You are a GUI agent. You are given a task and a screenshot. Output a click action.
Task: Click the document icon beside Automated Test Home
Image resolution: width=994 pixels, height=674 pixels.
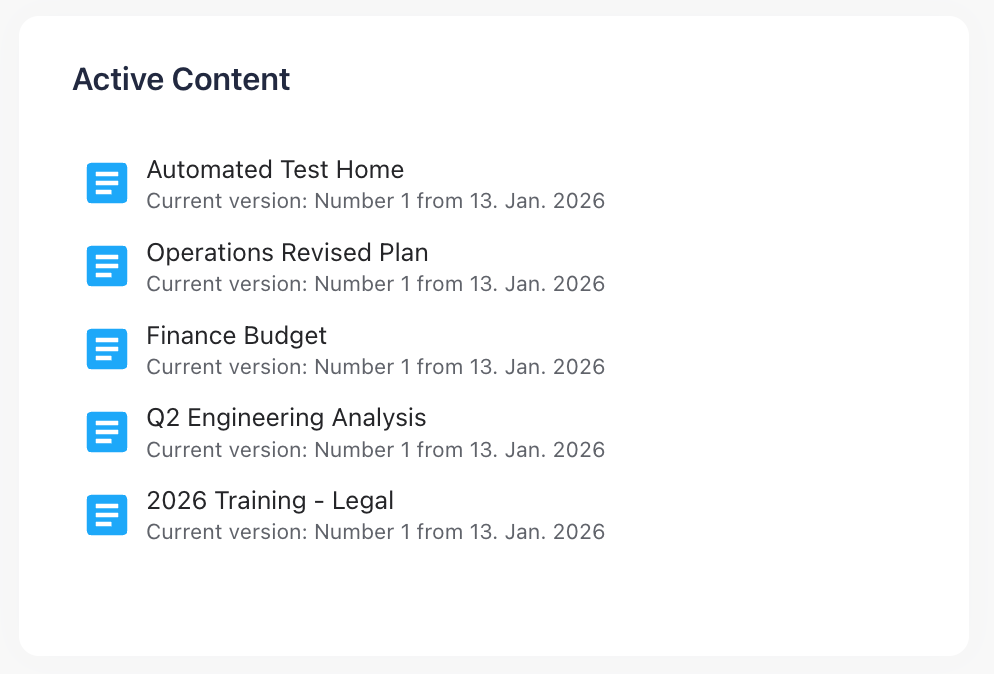click(107, 183)
